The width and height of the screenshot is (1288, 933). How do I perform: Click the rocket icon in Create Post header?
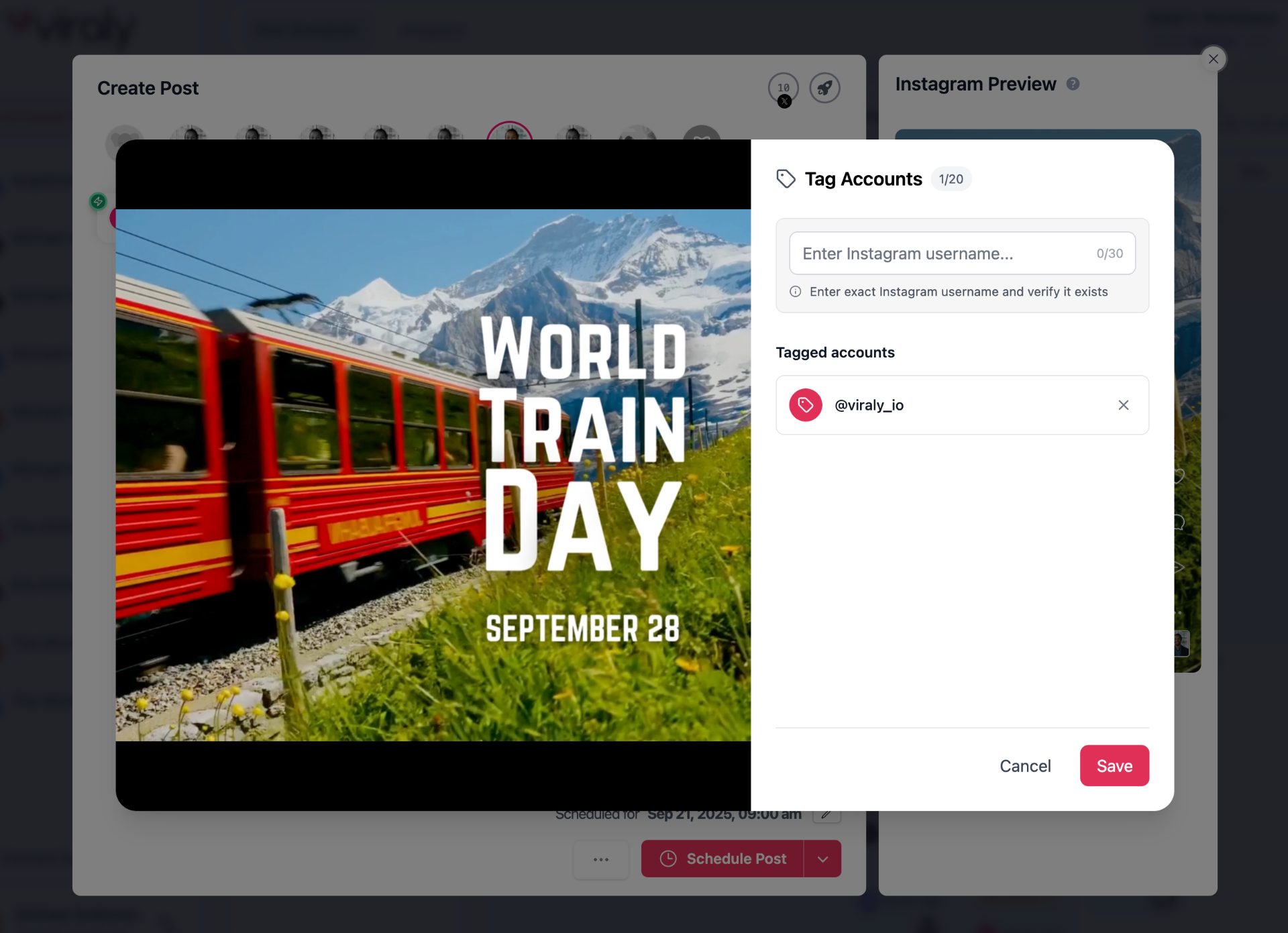click(824, 88)
